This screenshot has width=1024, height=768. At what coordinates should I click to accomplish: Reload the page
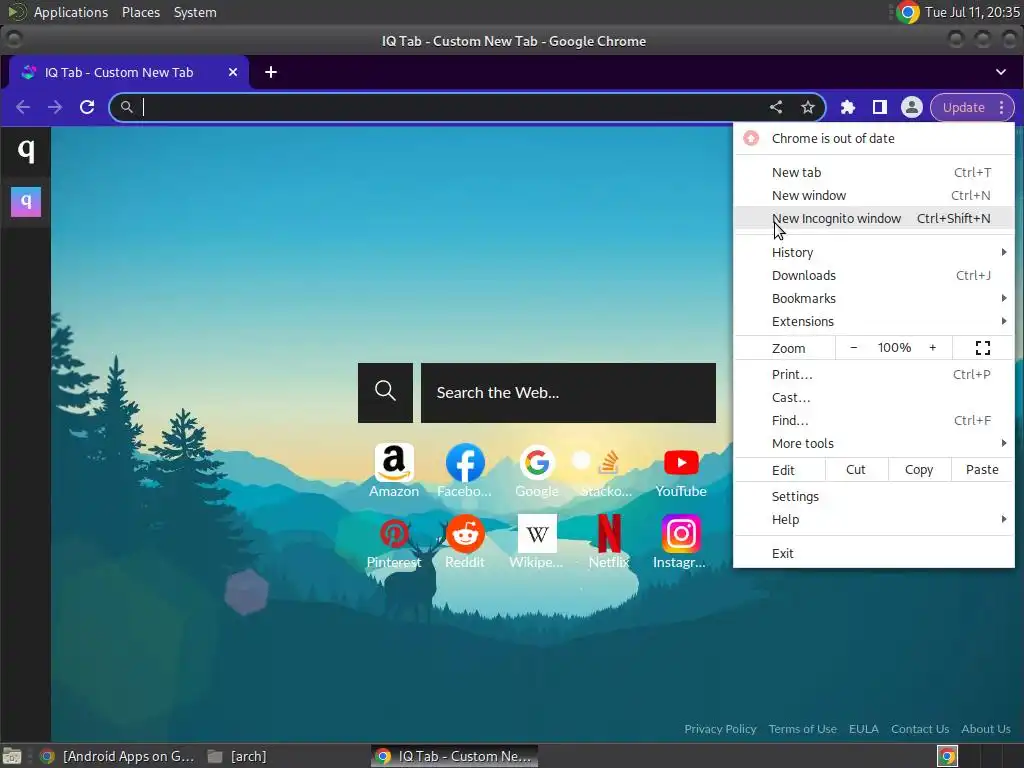pyautogui.click(x=87, y=107)
